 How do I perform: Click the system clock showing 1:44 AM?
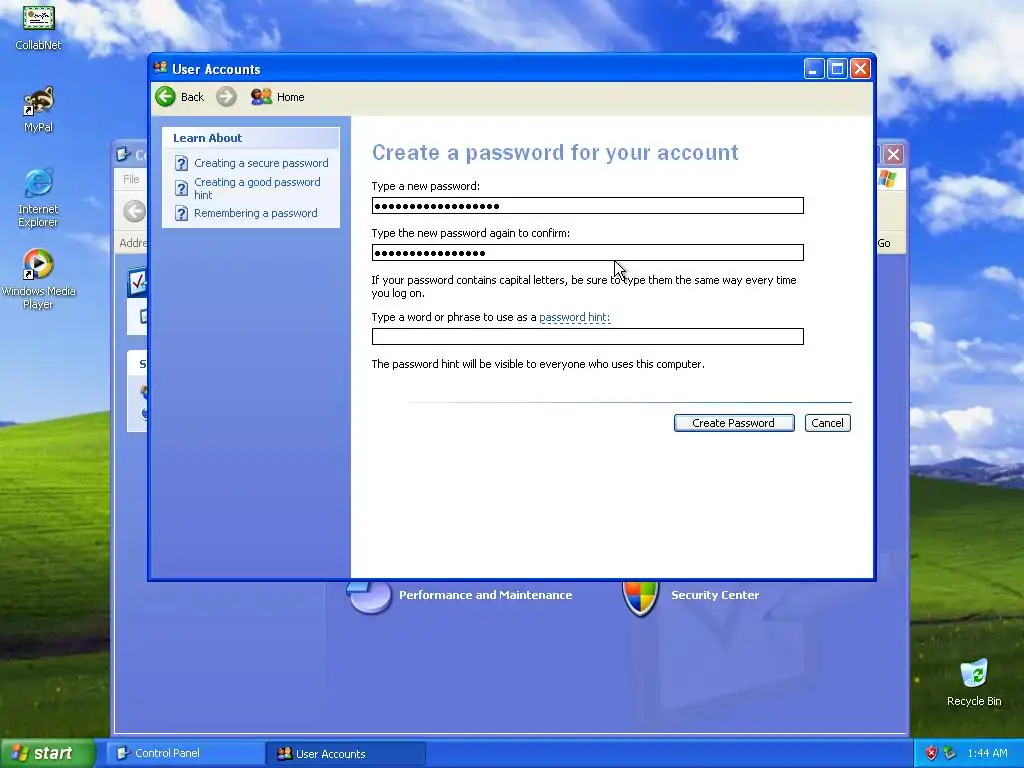coord(987,753)
